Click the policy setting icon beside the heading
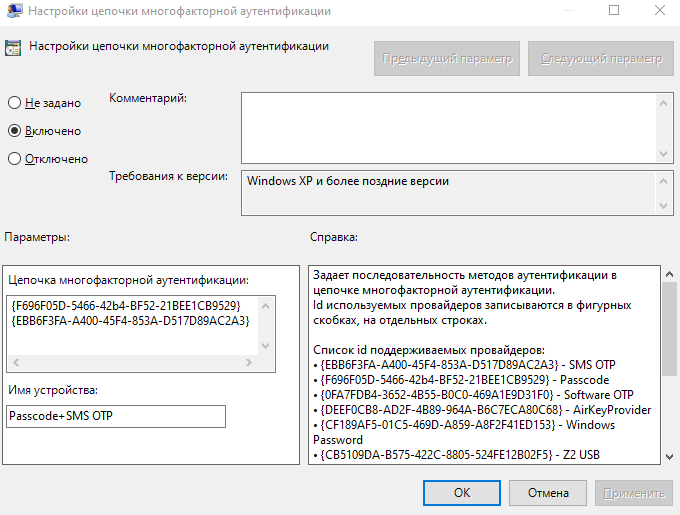Screen dimensions: 680x515 tap(14, 47)
